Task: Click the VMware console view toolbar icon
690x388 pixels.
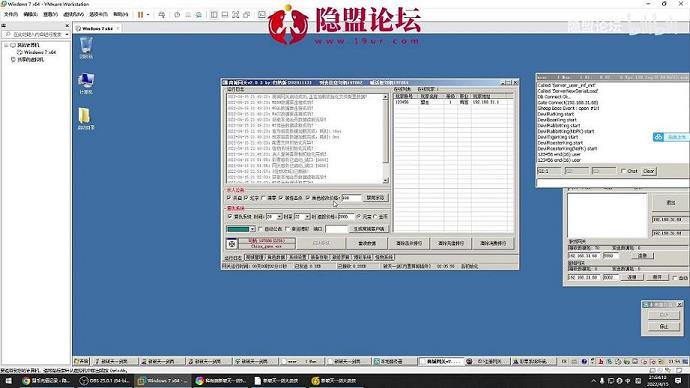Action: click(x=261, y=15)
